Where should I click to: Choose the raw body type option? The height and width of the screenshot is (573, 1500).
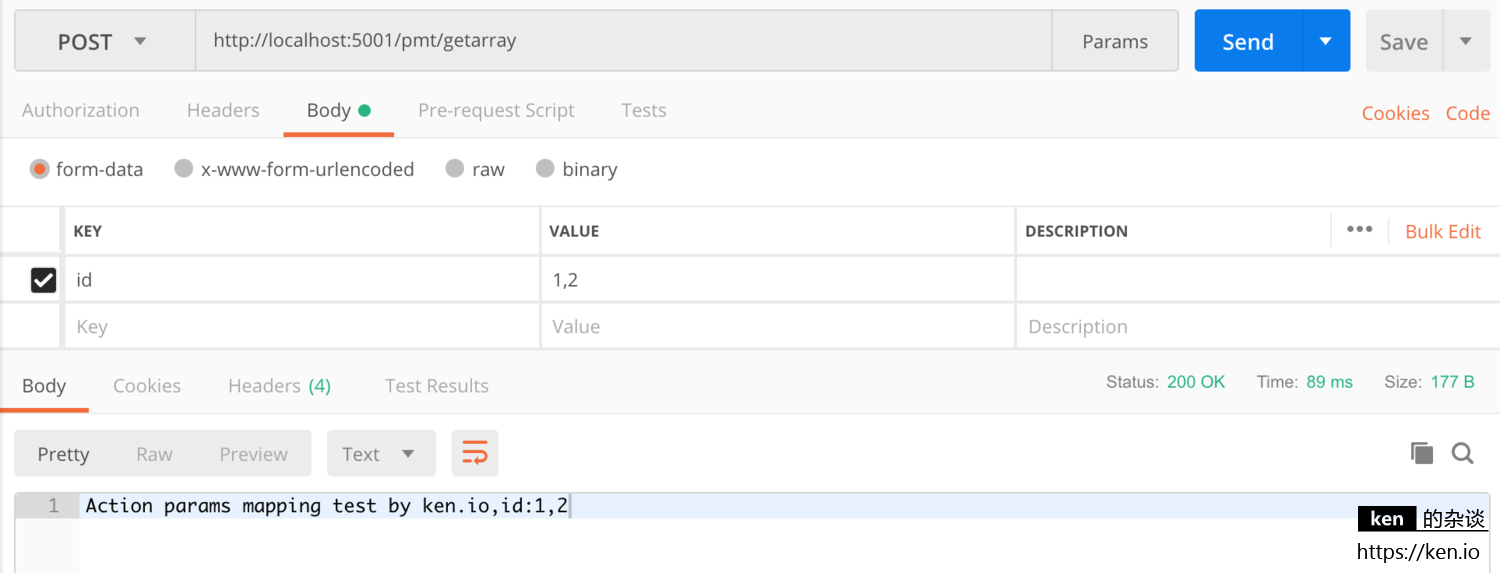[455, 169]
